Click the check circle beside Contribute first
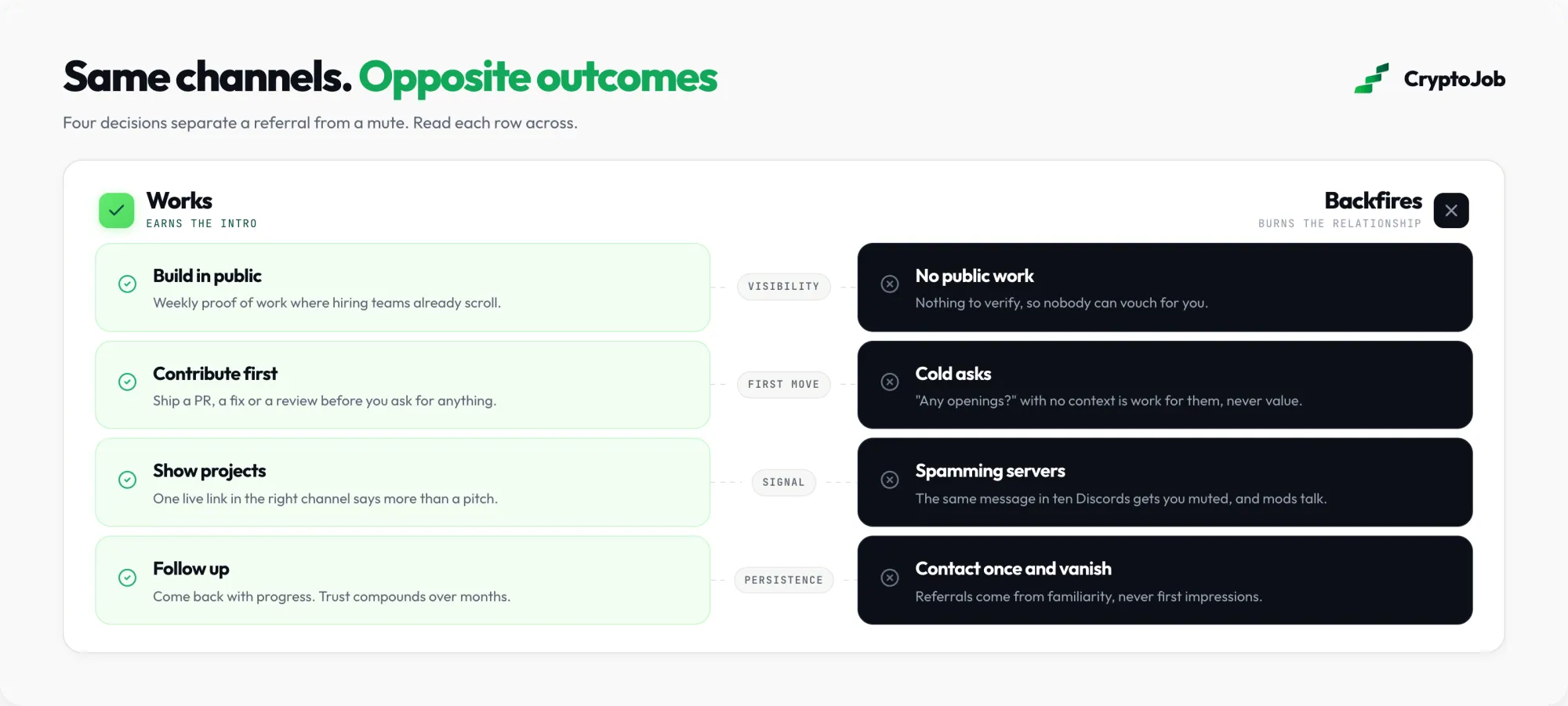1568x706 pixels. tap(127, 382)
